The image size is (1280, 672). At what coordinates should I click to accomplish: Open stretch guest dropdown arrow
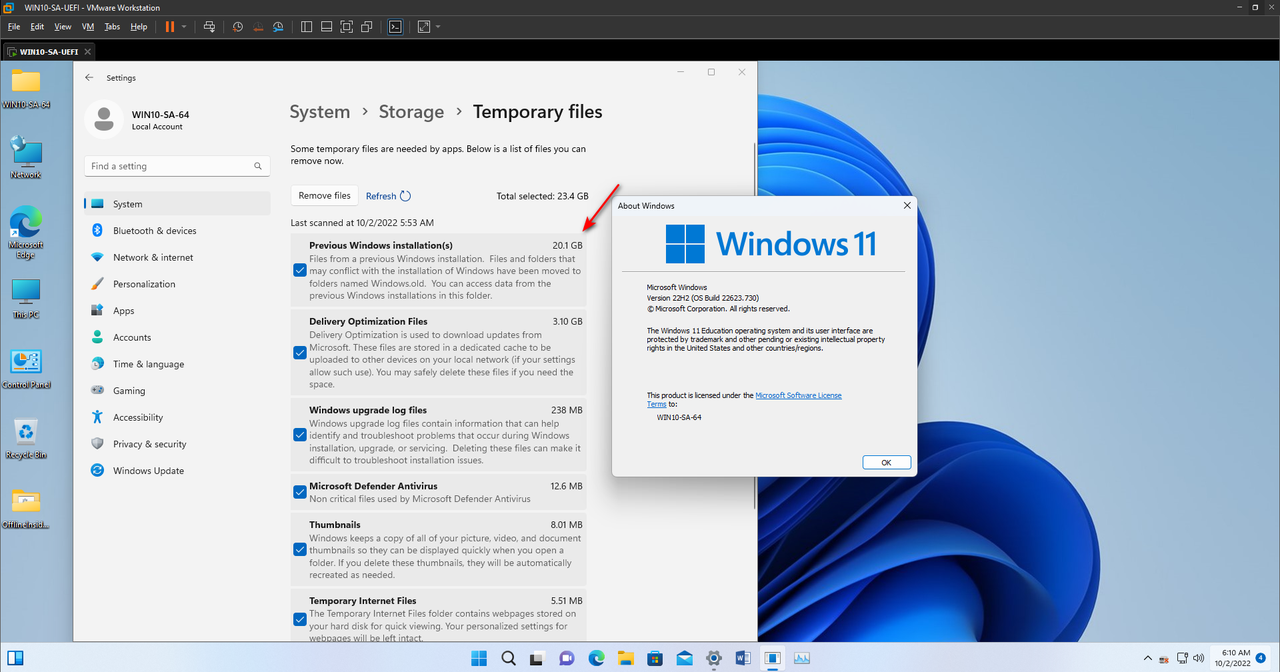click(438, 26)
